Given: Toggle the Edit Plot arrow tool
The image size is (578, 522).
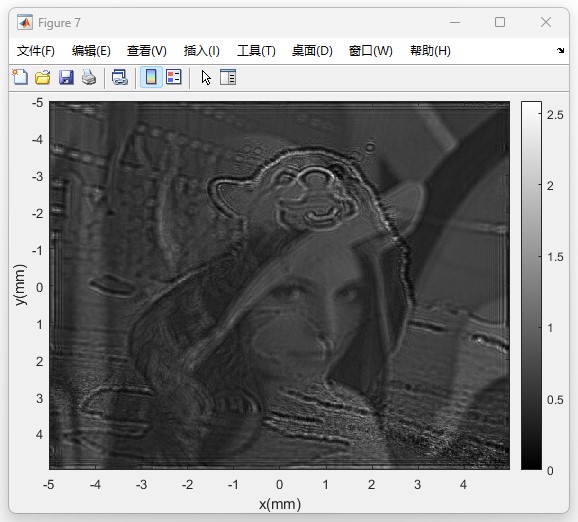Looking at the screenshot, I should click(206, 77).
